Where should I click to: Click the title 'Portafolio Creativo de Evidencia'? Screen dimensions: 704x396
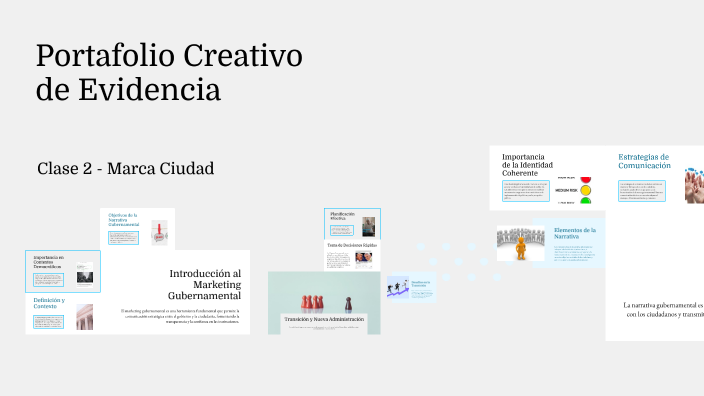tap(169, 73)
